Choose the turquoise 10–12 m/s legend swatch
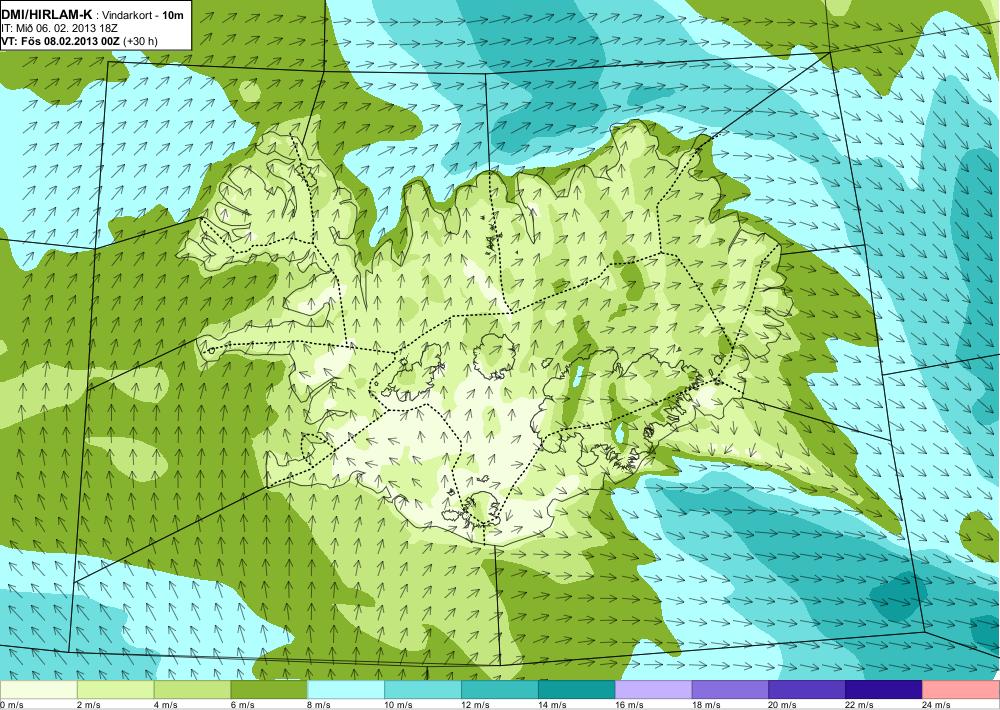 (423, 690)
